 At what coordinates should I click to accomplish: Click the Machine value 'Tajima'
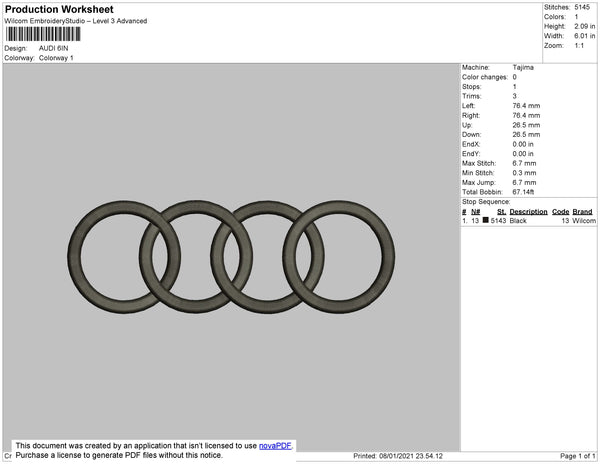tap(523, 67)
